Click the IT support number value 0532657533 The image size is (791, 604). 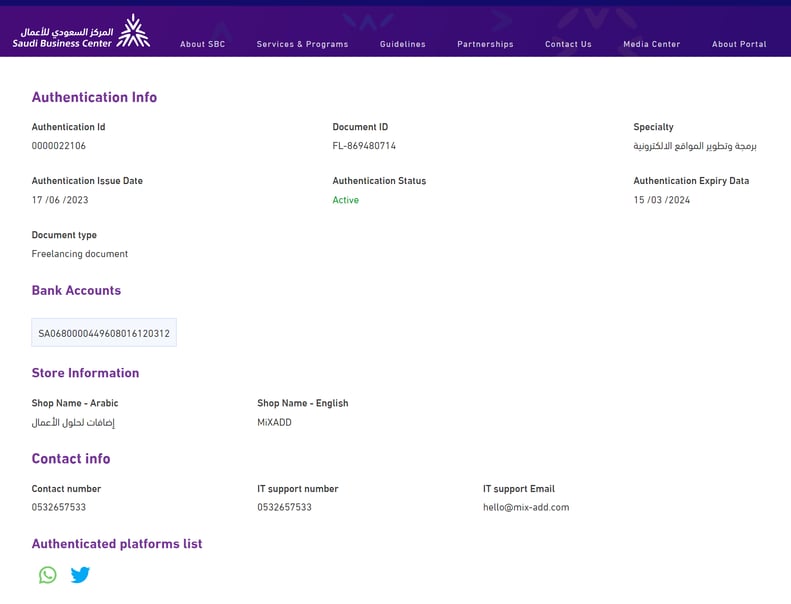285,507
